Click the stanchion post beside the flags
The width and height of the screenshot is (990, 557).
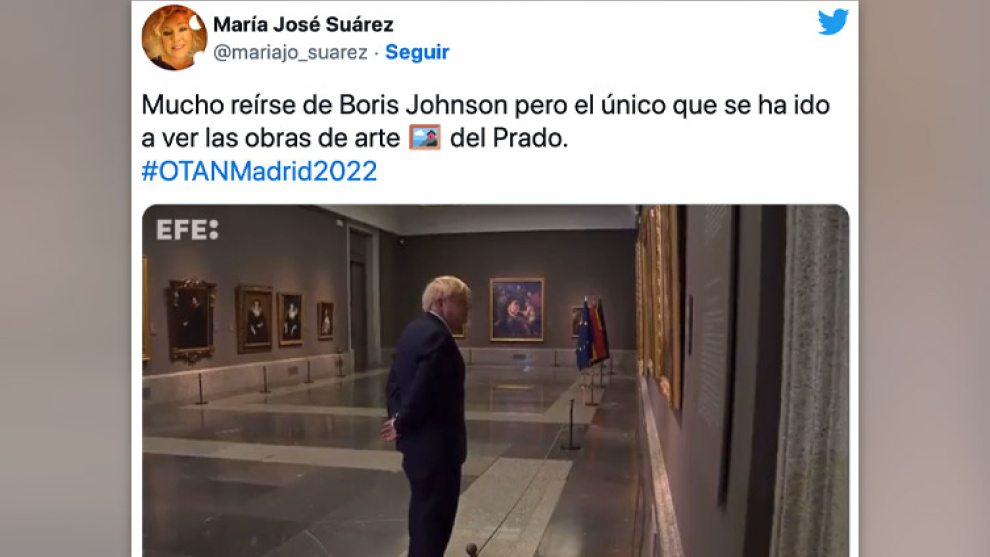pyautogui.click(x=571, y=424)
